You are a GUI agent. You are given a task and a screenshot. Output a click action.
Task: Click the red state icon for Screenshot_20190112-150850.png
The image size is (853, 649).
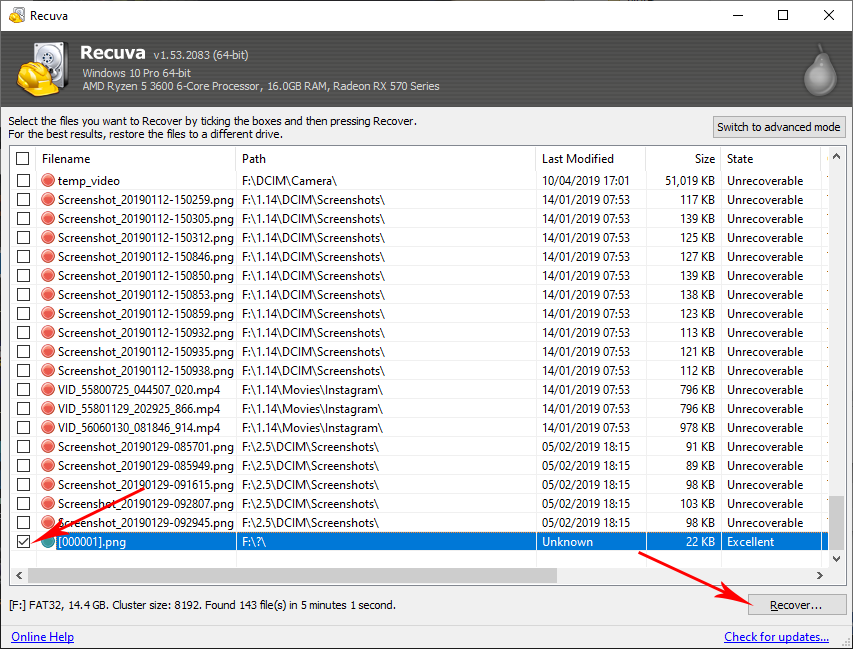click(48, 275)
